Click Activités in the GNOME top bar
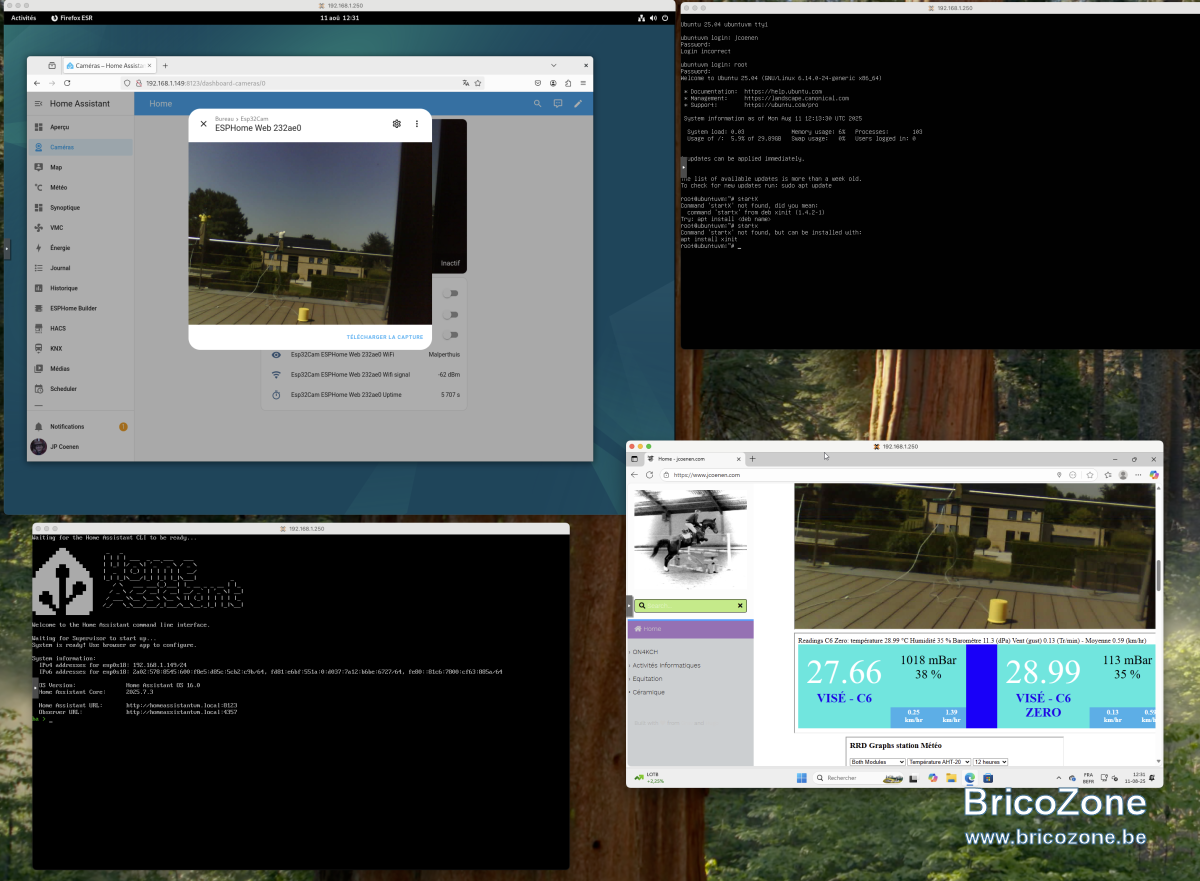 (x=23, y=18)
